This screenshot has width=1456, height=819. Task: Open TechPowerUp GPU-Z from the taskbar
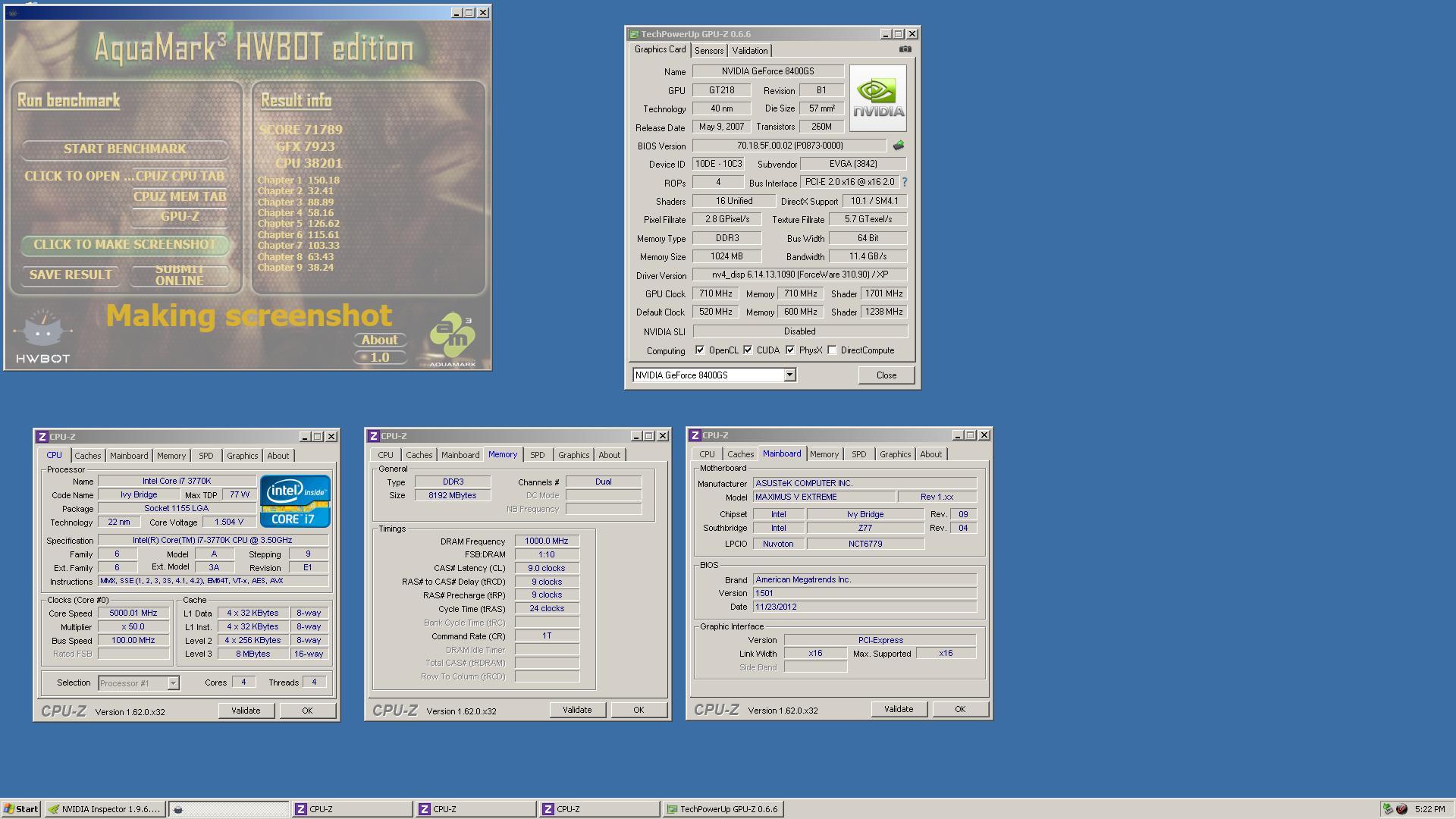tap(723, 809)
